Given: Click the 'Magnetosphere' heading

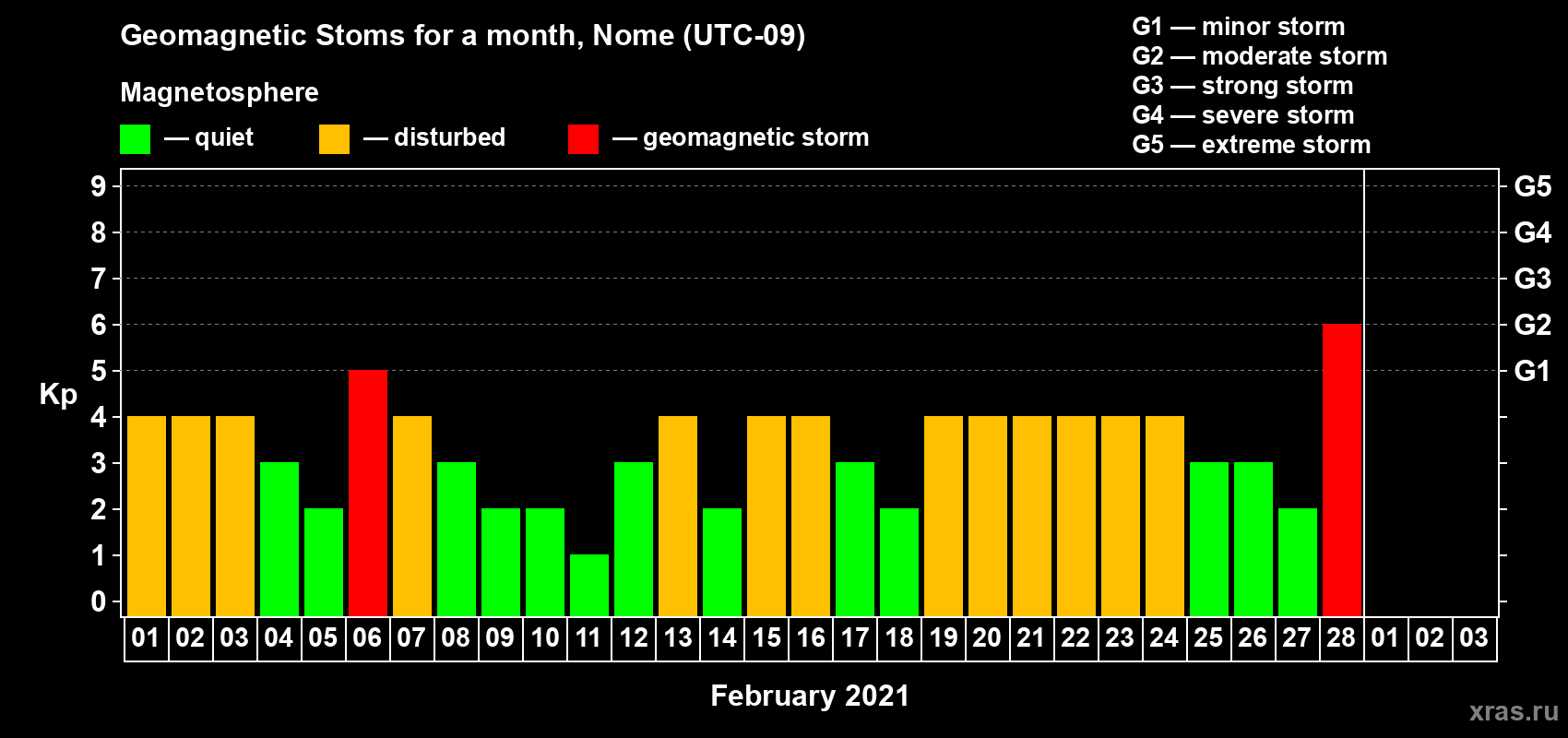Looking at the screenshot, I should (220, 92).
